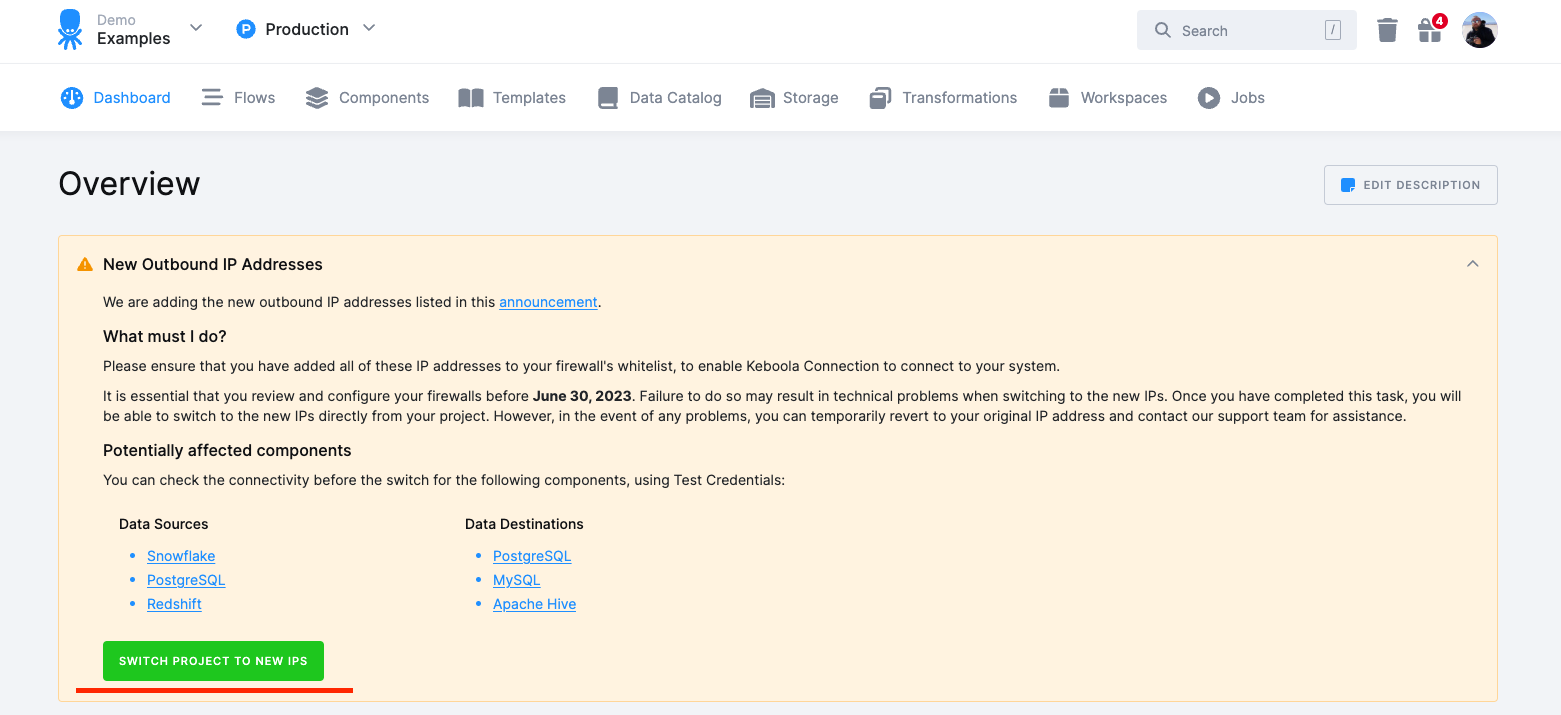Click the slash shortcut key hint in Search

coord(1333,30)
